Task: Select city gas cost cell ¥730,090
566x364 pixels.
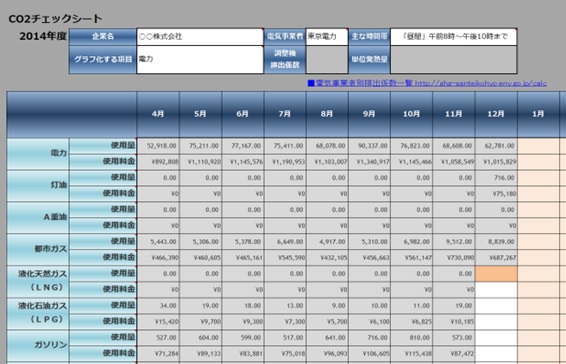Action: pos(454,257)
